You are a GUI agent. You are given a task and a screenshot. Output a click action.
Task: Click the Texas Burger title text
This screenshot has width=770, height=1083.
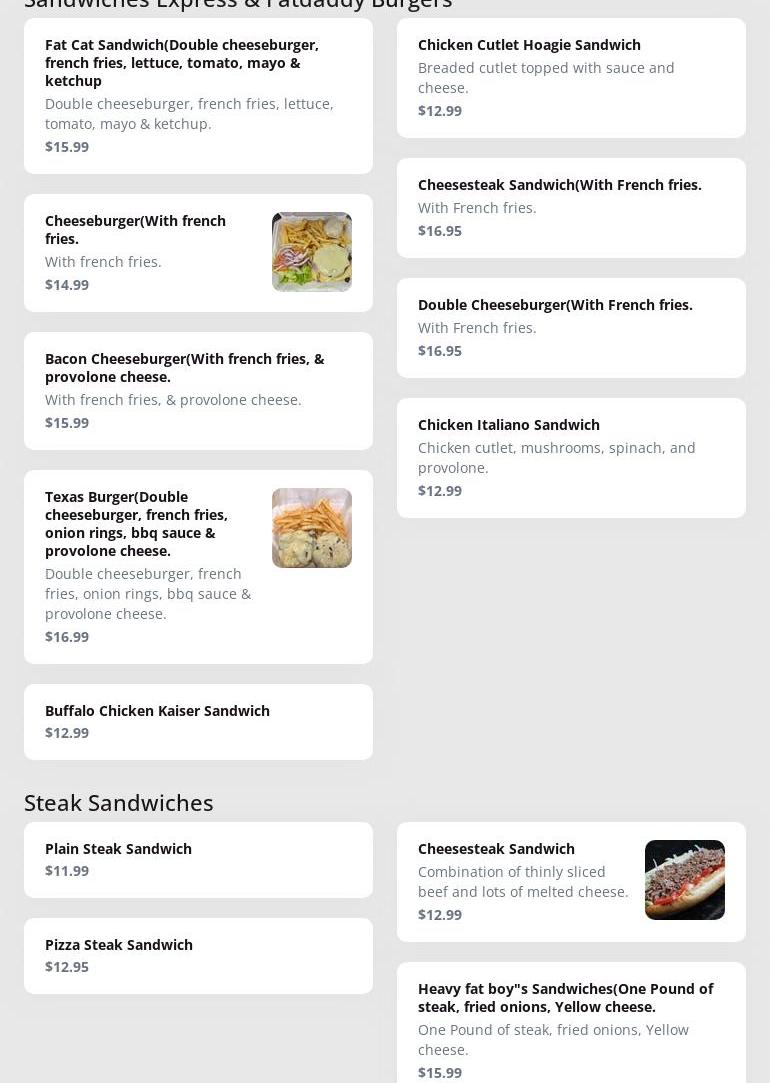[136, 524]
